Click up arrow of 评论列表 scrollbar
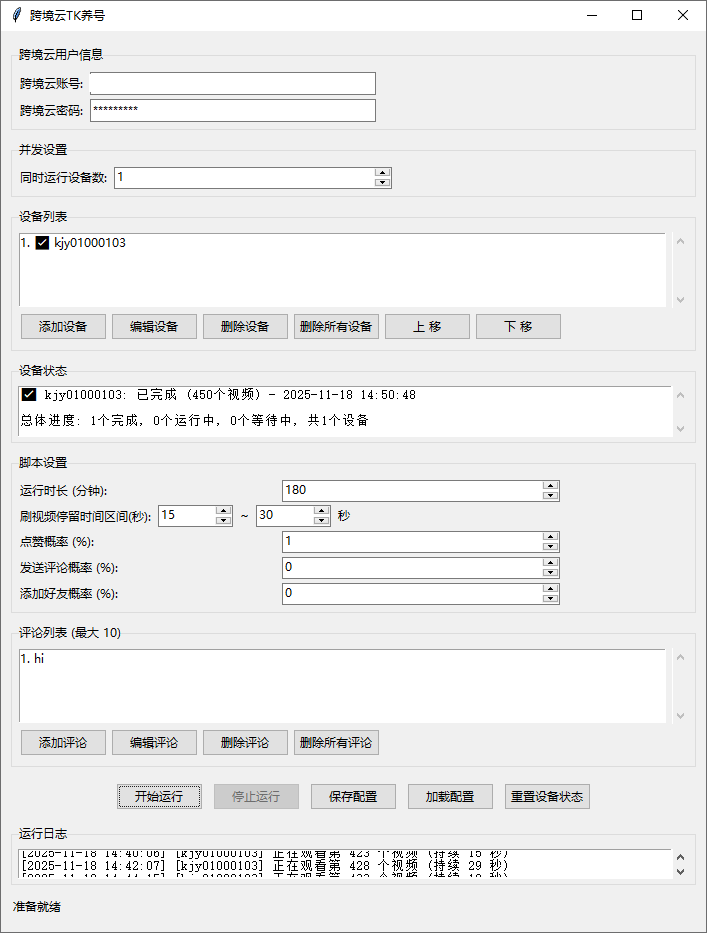Screen dimensions: 707x933 click(x=681, y=658)
